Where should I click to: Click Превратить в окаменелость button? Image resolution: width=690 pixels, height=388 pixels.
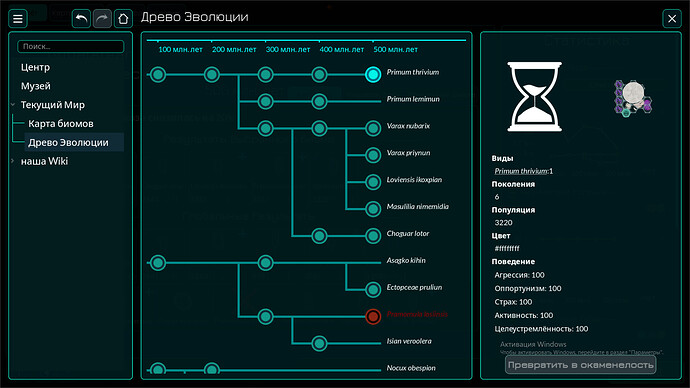[x=580, y=365]
